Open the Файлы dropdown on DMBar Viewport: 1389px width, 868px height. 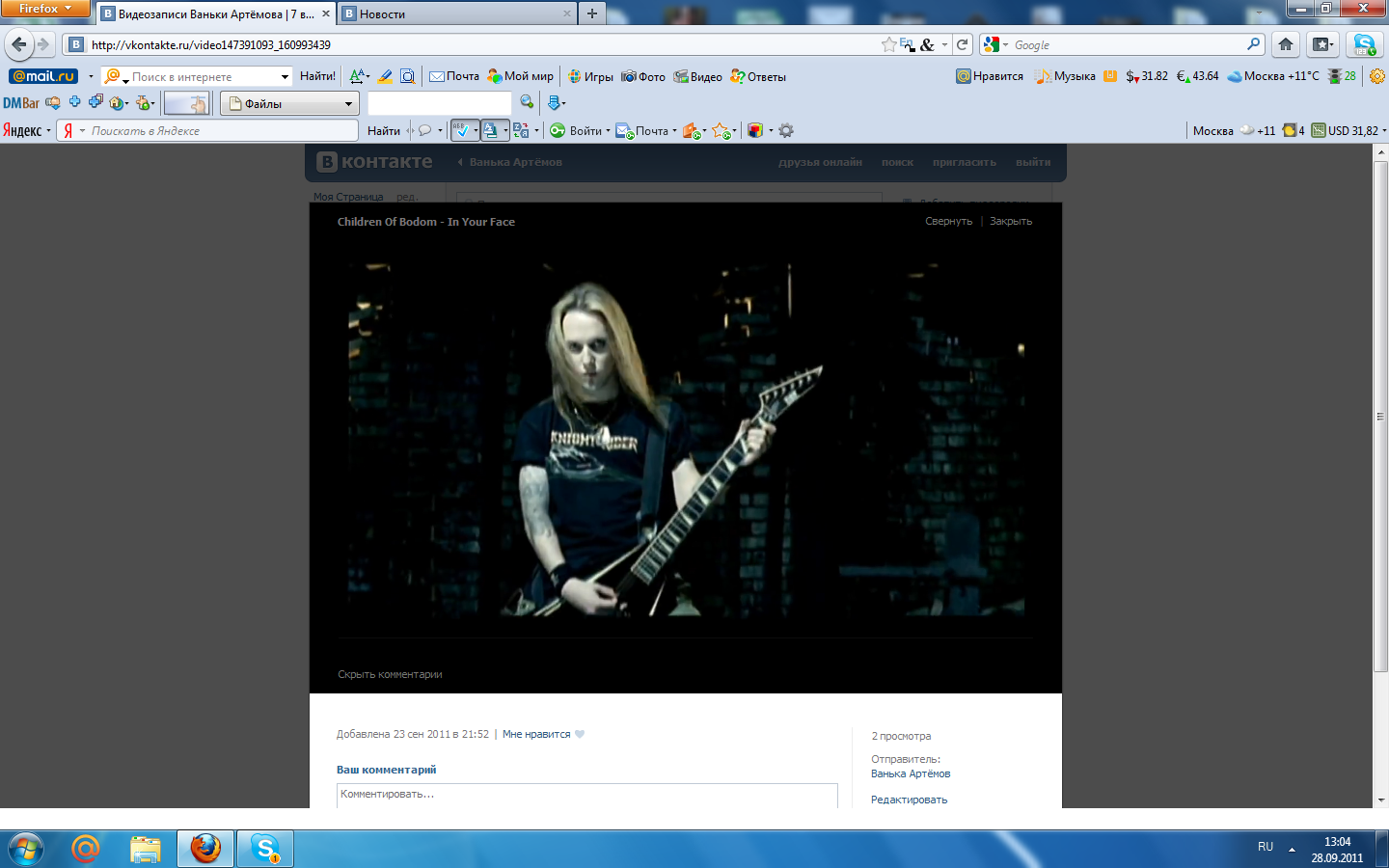pyautogui.click(x=289, y=103)
